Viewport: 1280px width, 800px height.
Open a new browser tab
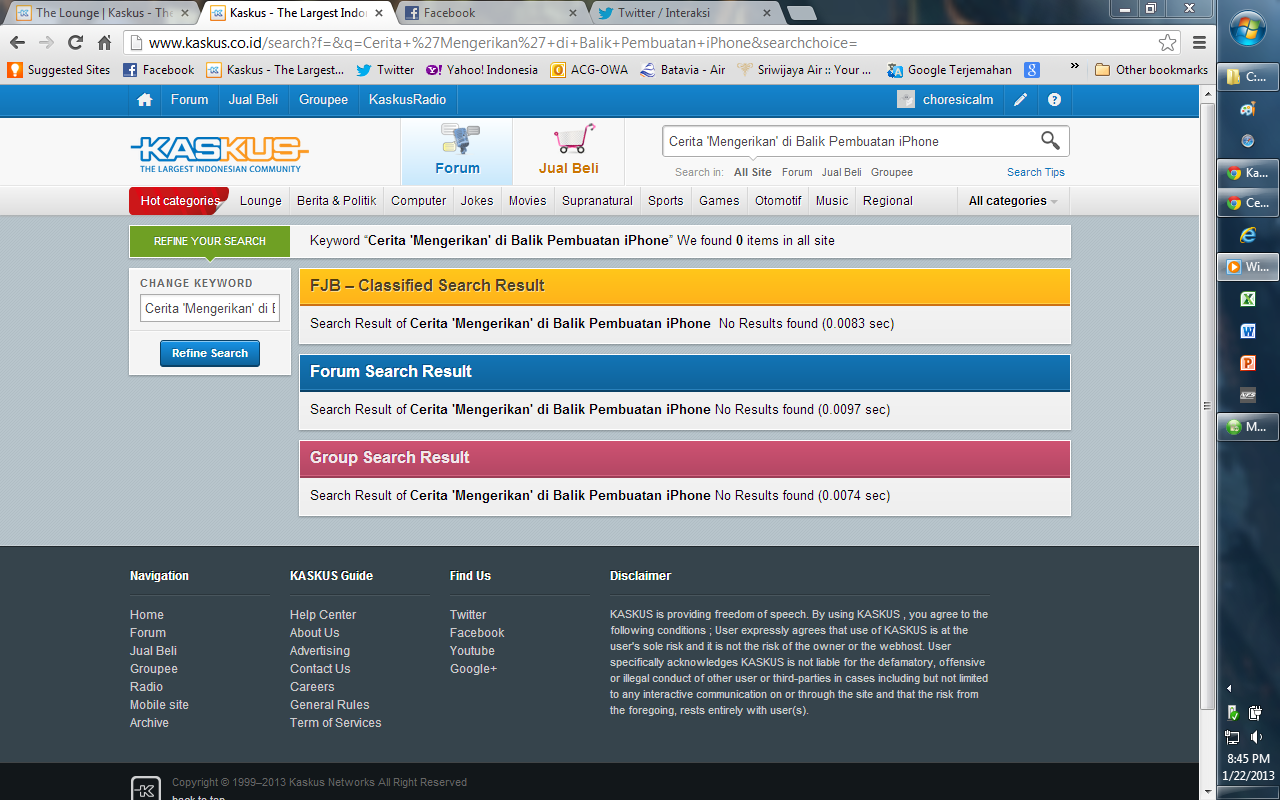[x=801, y=13]
